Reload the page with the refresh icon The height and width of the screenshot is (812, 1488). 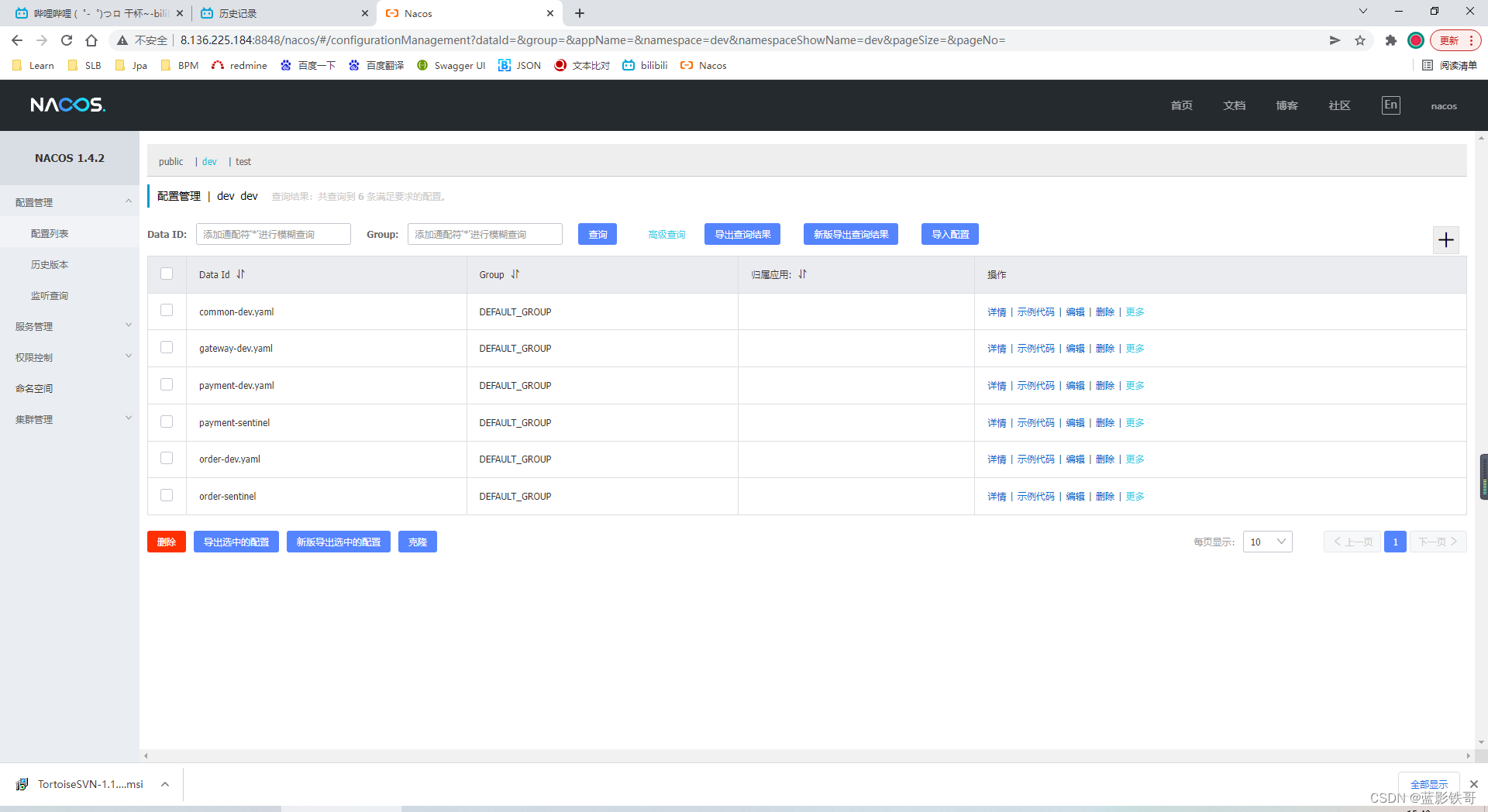[x=67, y=40]
